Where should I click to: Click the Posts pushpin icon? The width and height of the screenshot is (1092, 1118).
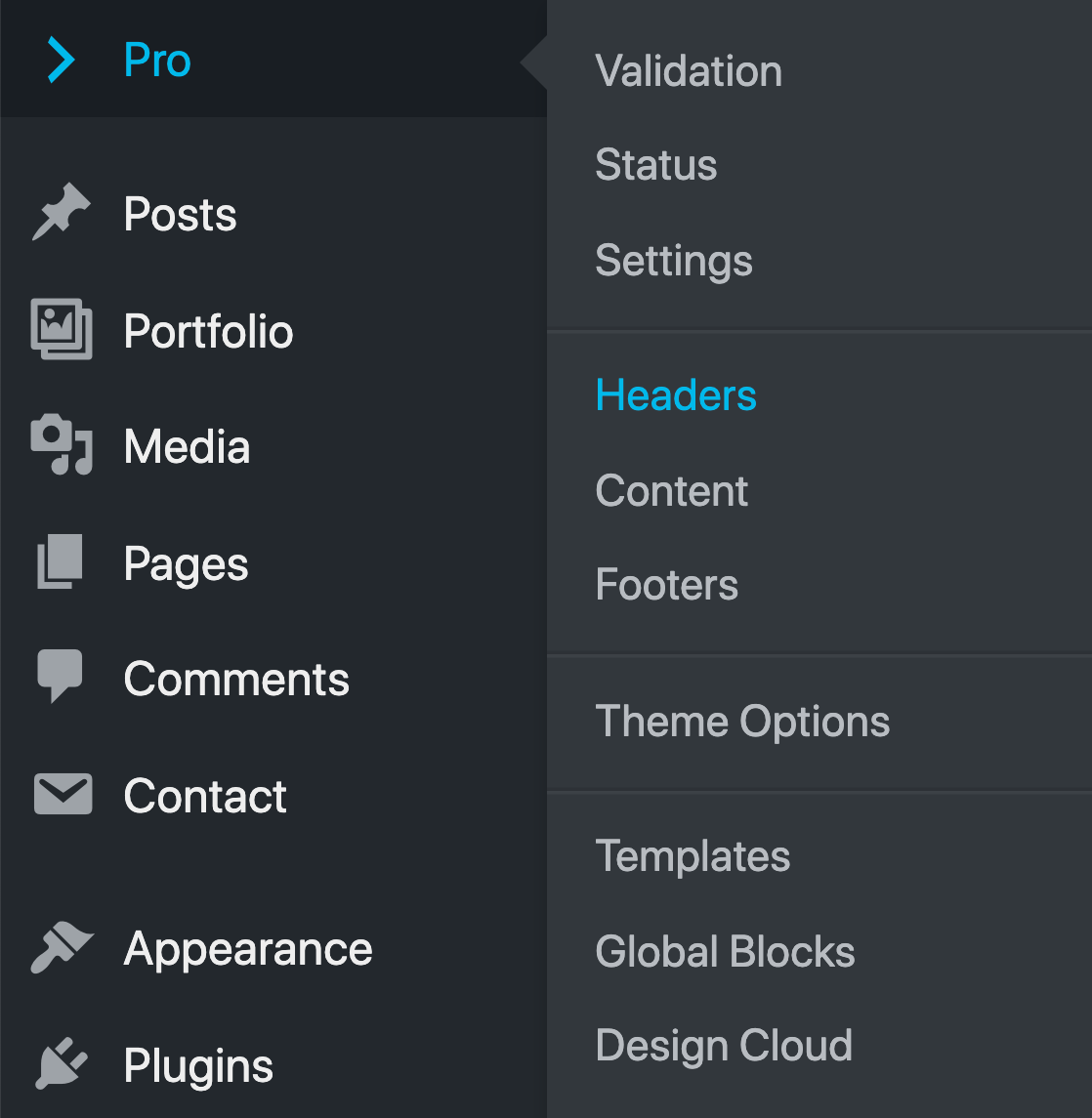click(x=62, y=213)
